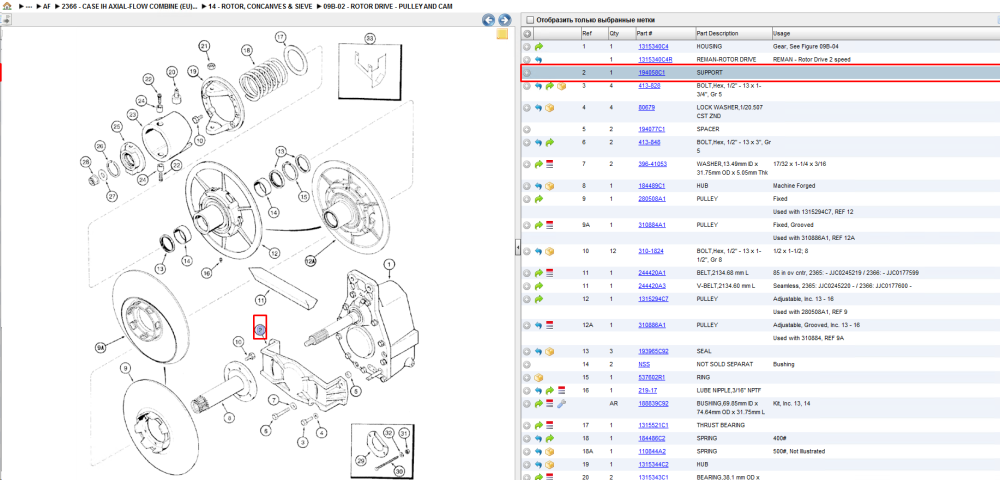
Task: Open the collapsed '...' breadcrumb level
Action: click(28, 6)
